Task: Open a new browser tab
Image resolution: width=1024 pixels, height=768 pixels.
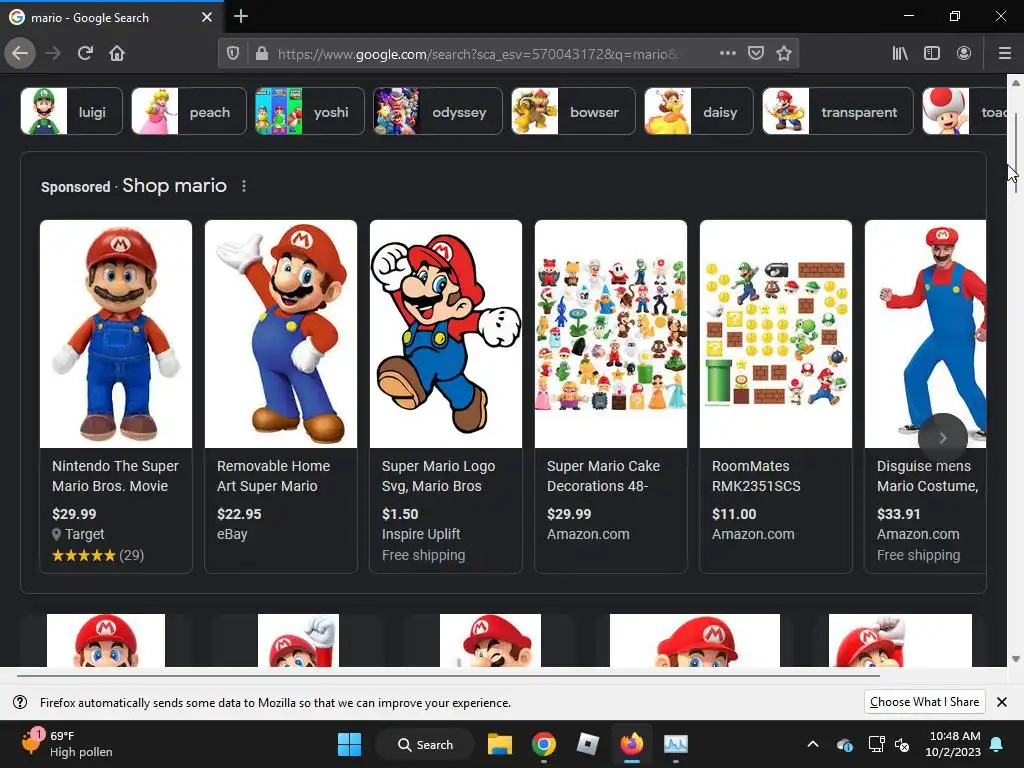Action: [241, 16]
